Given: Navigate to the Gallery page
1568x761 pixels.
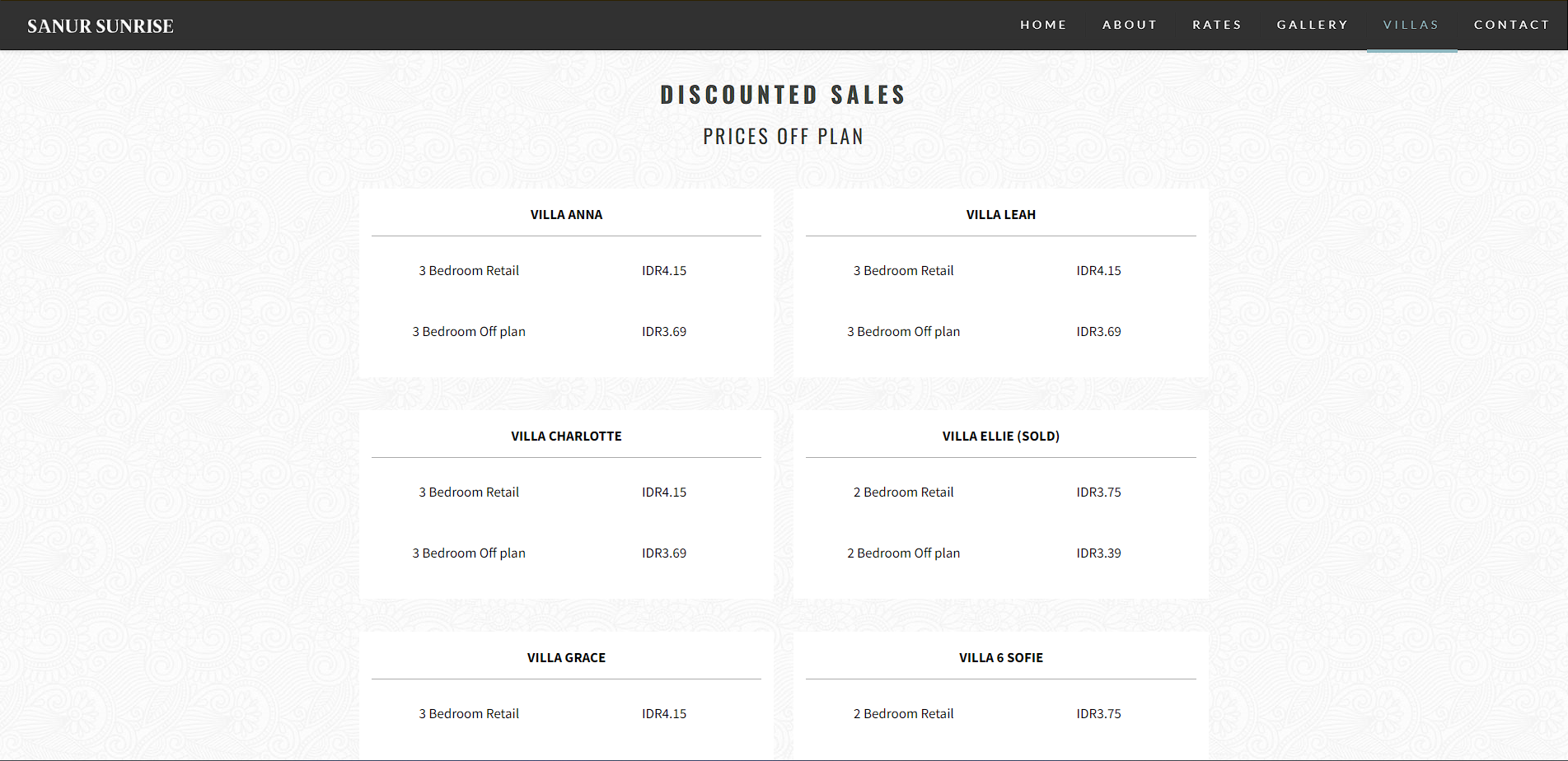Looking at the screenshot, I should [x=1313, y=25].
